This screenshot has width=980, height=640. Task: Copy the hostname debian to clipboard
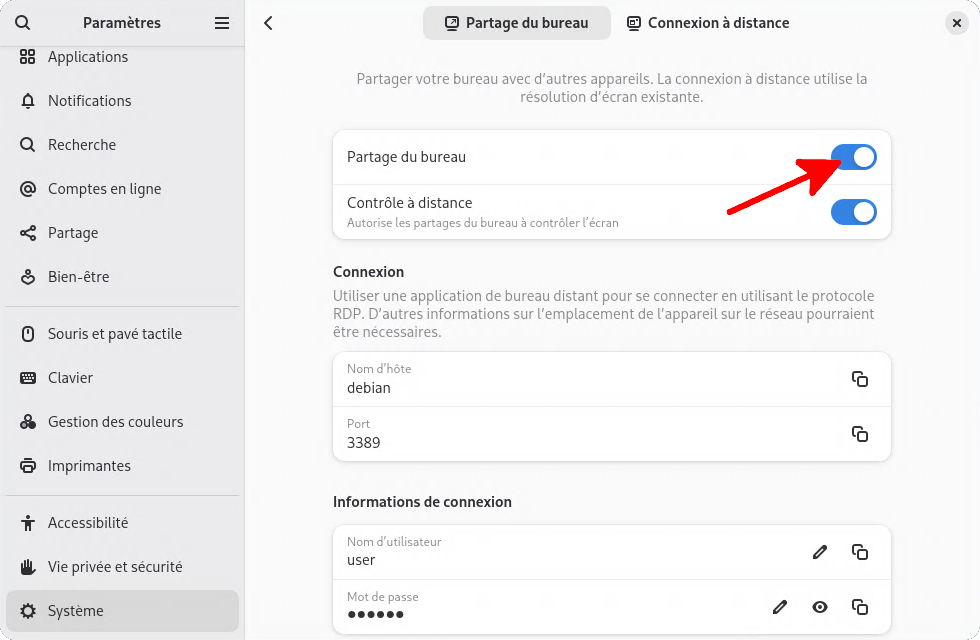coord(859,379)
